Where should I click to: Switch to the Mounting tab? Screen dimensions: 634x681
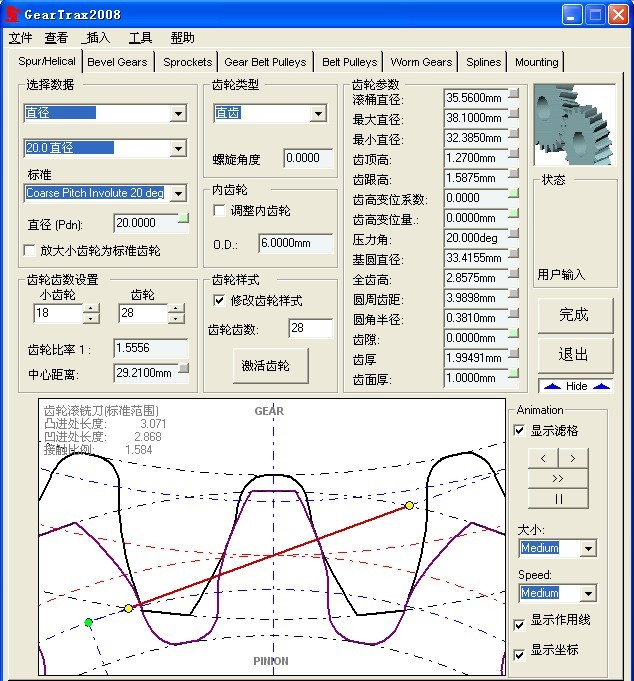click(537, 62)
